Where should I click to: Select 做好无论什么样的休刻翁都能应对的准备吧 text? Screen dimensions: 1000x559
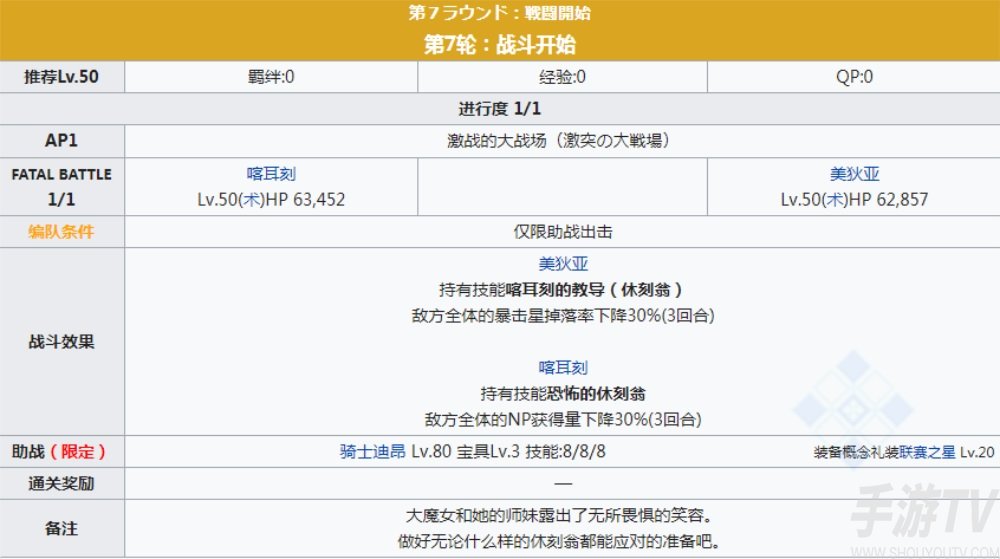pyautogui.click(x=555, y=541)
